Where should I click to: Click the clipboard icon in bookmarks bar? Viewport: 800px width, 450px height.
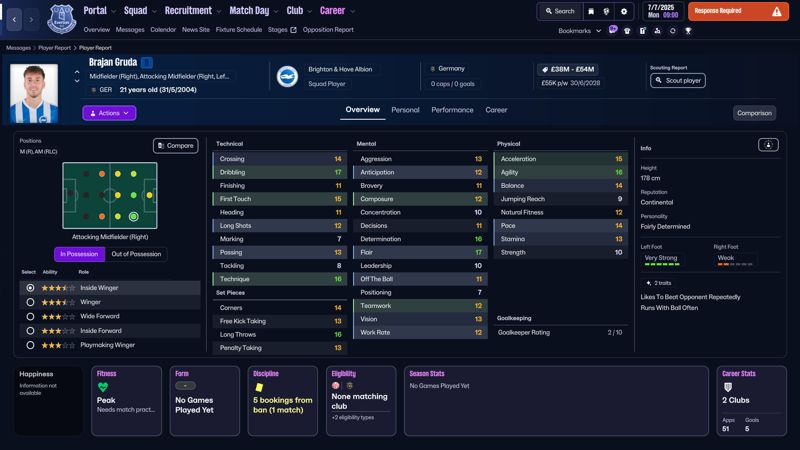(x=642, y=31)
